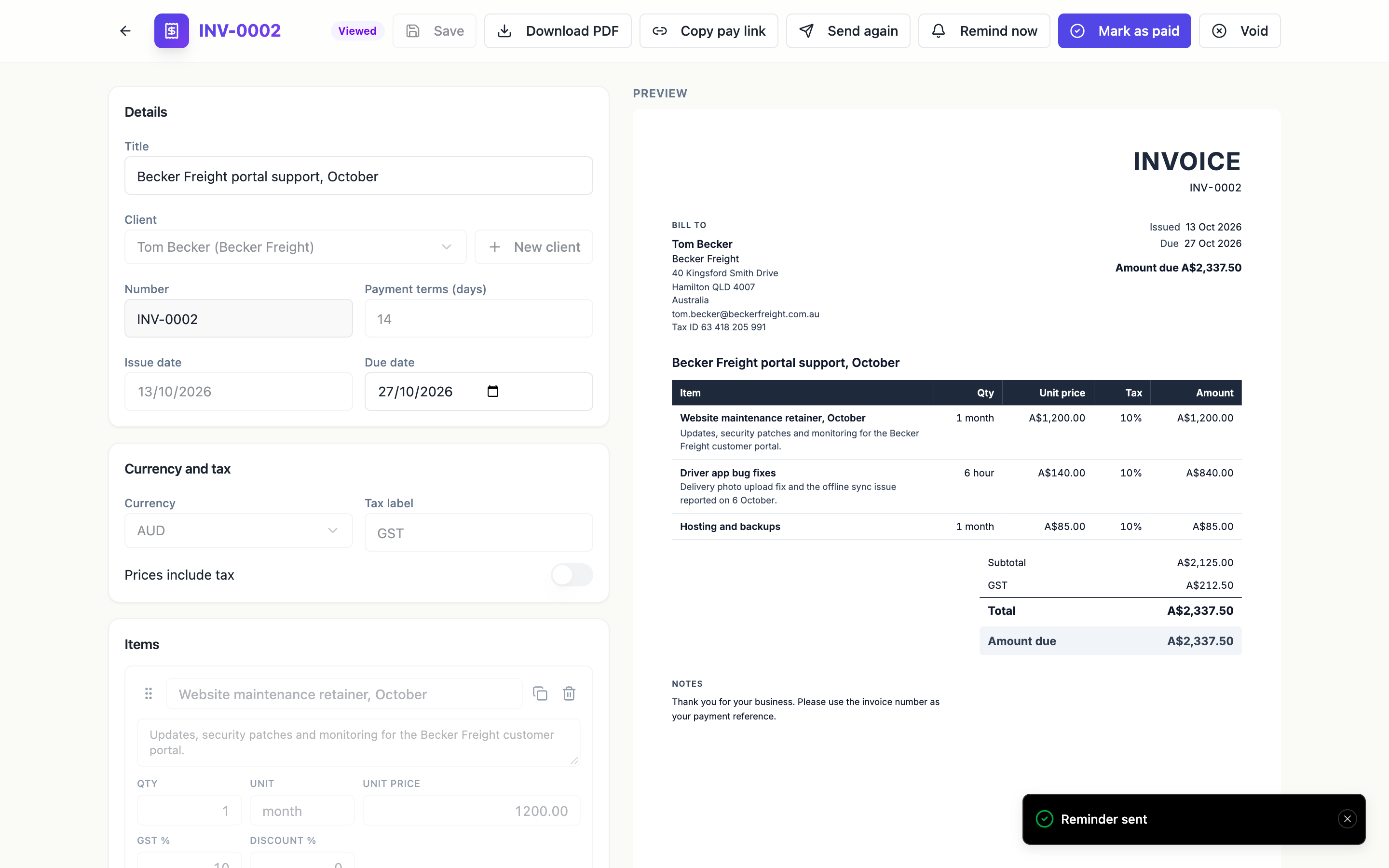Add a New client
The image size is (1389, 868).
[534, 247]
